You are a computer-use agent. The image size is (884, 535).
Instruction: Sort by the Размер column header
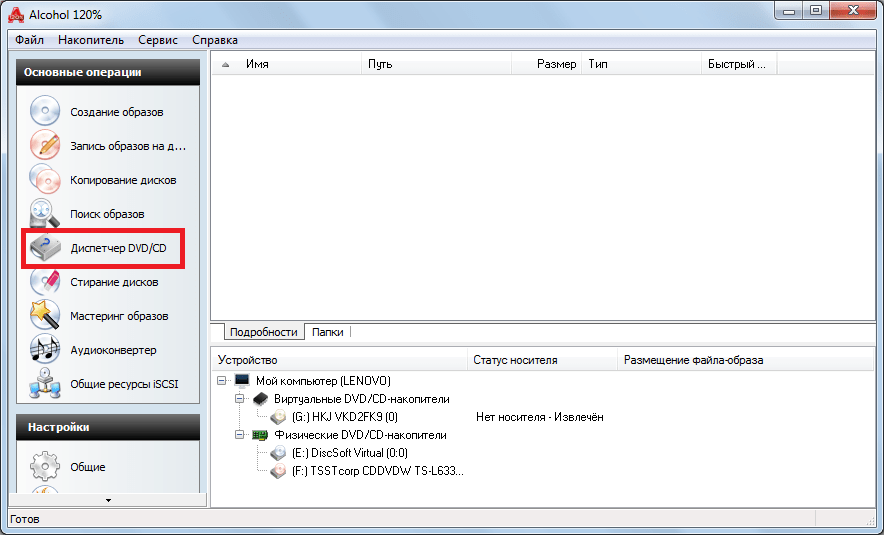tap(546, 64)
